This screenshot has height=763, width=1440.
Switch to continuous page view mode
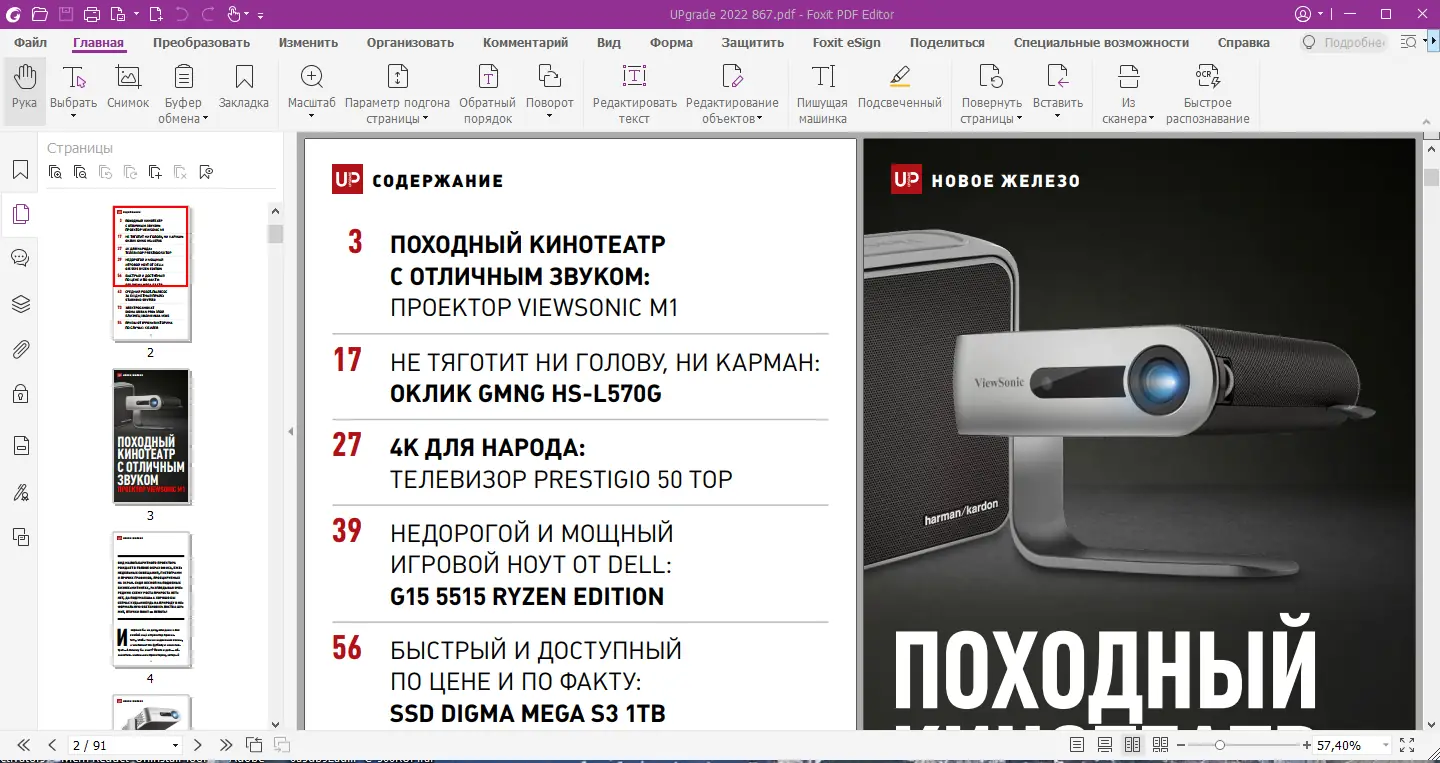click(1104, 745)
